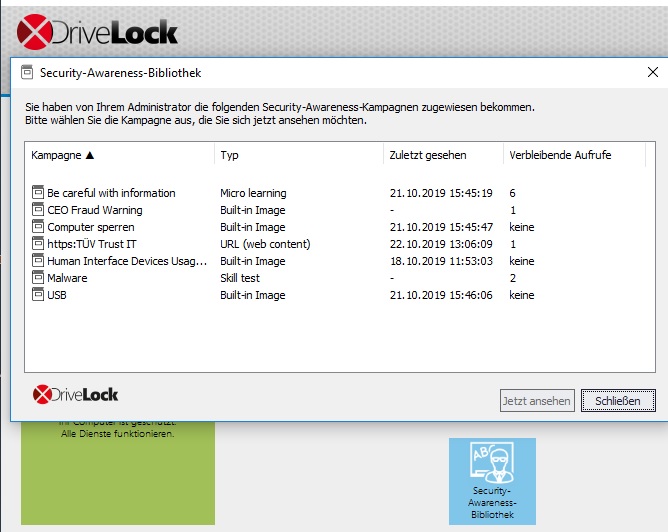Select the Micro learning type entry
Image resolution: width=668 pixels, height=532 pixels.
[x=253, y=193]
